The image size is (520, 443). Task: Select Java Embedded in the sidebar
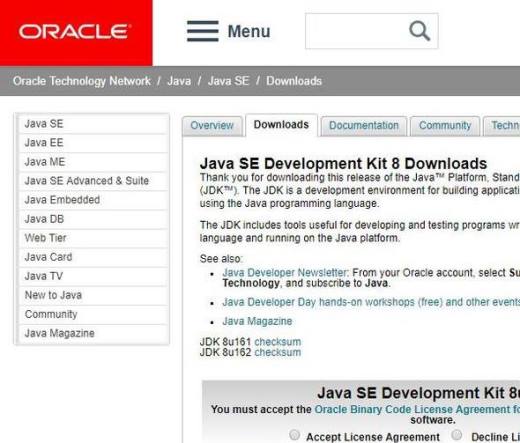pyautogui.click(x=93, y=200)
